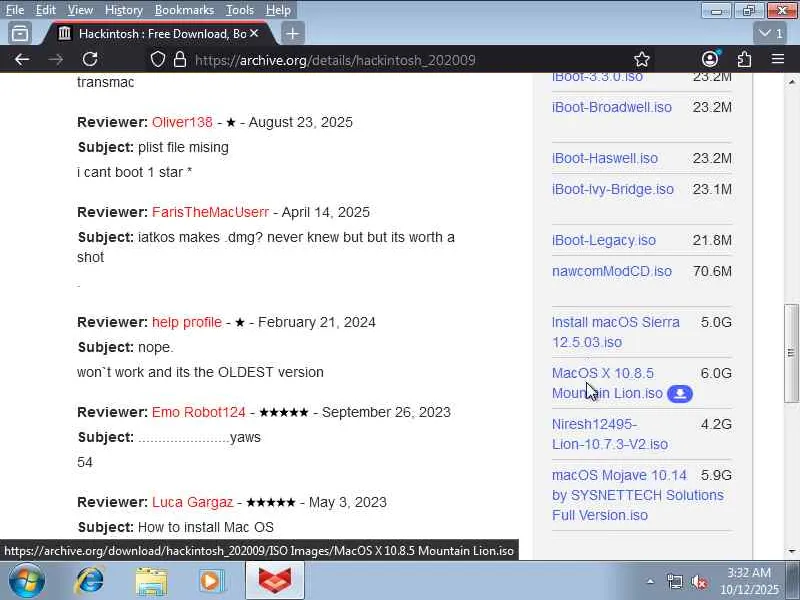Open the Tools menu
Screen dimensions: 800x600
[240, 10]
